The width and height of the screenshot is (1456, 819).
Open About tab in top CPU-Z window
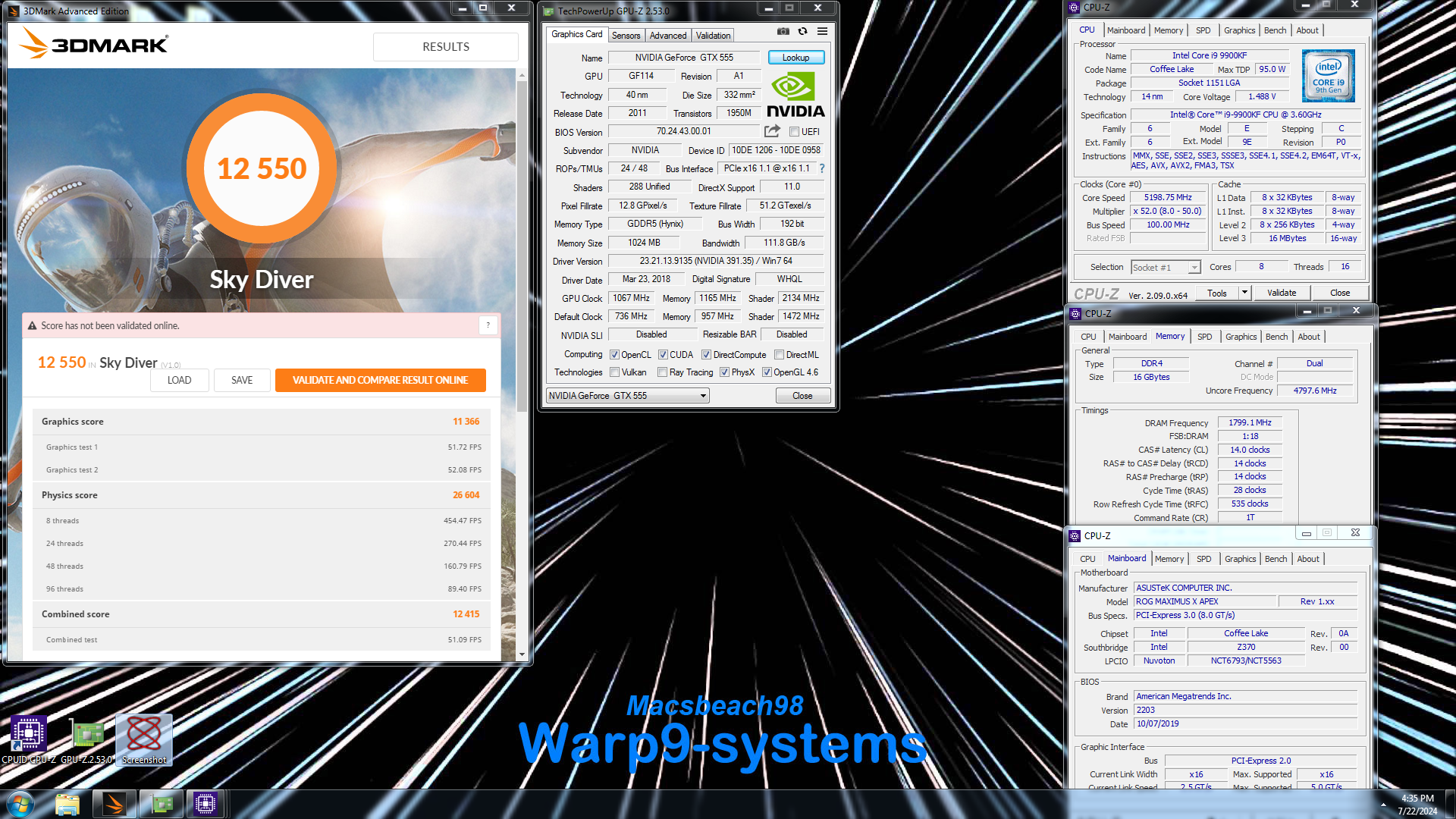pos(1307,30)
